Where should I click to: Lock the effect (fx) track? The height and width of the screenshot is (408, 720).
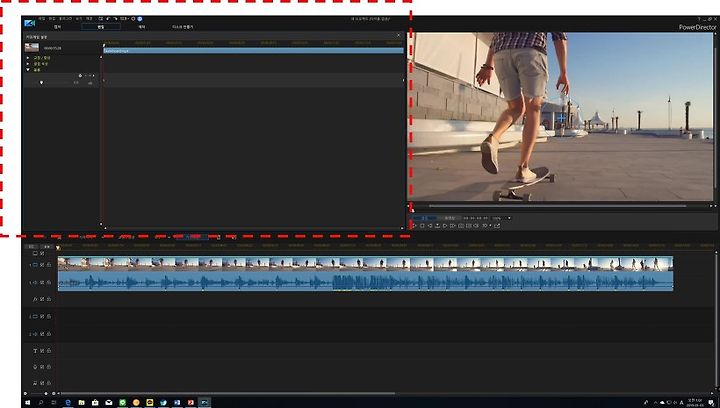[x=48, y=299]
